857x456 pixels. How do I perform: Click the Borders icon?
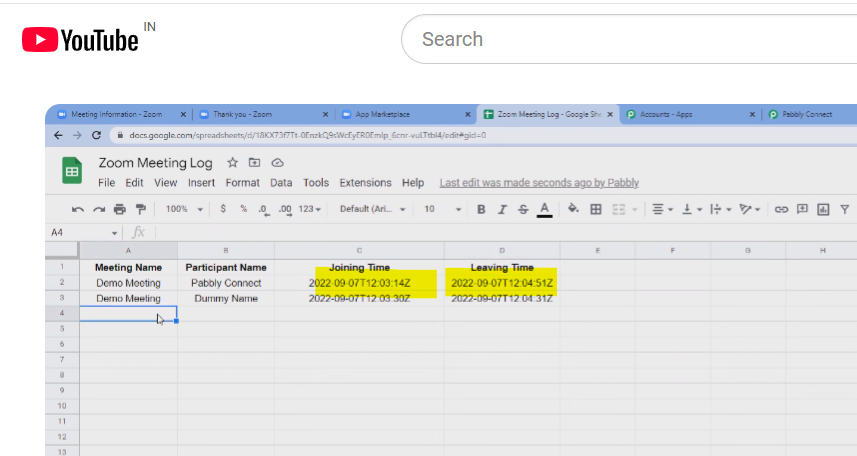pyautogui.click(x=596, y=209)
